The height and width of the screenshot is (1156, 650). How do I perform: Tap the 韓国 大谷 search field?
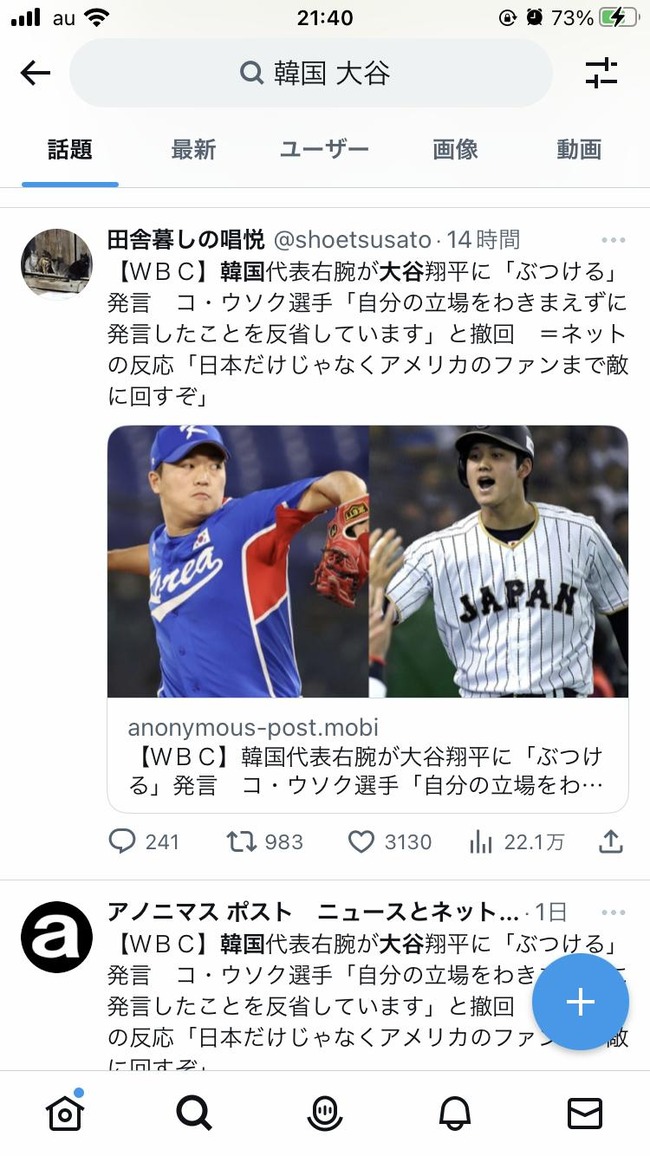[x=312, y=73]
